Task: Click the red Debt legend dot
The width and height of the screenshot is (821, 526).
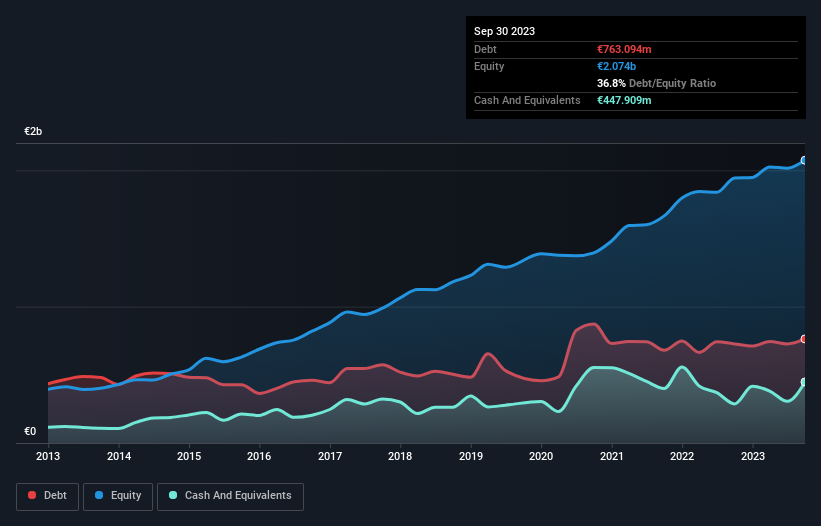Action: coord(32,495)
